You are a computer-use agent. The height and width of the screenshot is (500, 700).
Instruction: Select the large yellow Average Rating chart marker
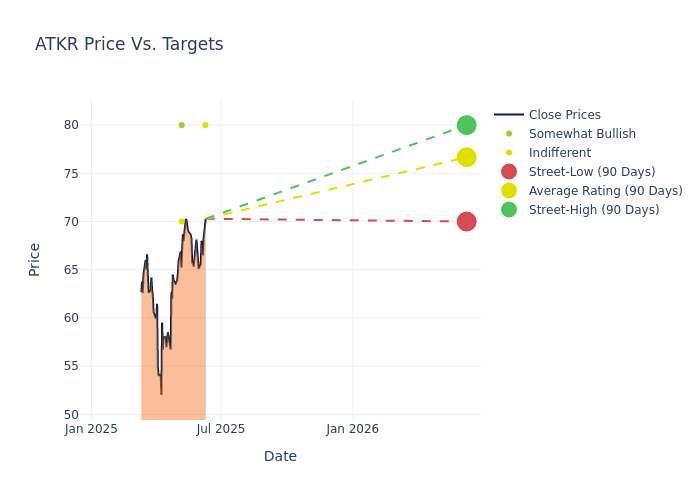(466, 157)
